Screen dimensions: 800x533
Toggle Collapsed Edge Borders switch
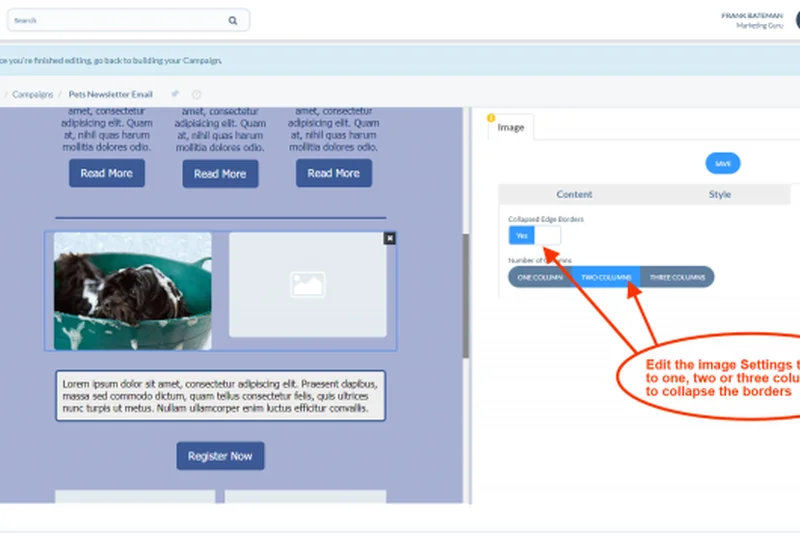[x=535, y=236]
